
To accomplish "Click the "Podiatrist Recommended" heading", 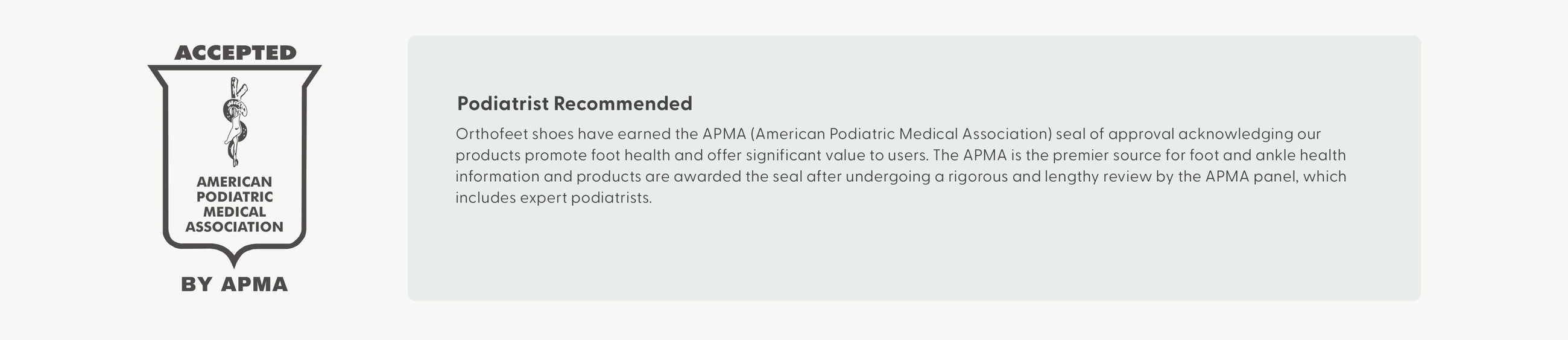I will pos(575,104).
